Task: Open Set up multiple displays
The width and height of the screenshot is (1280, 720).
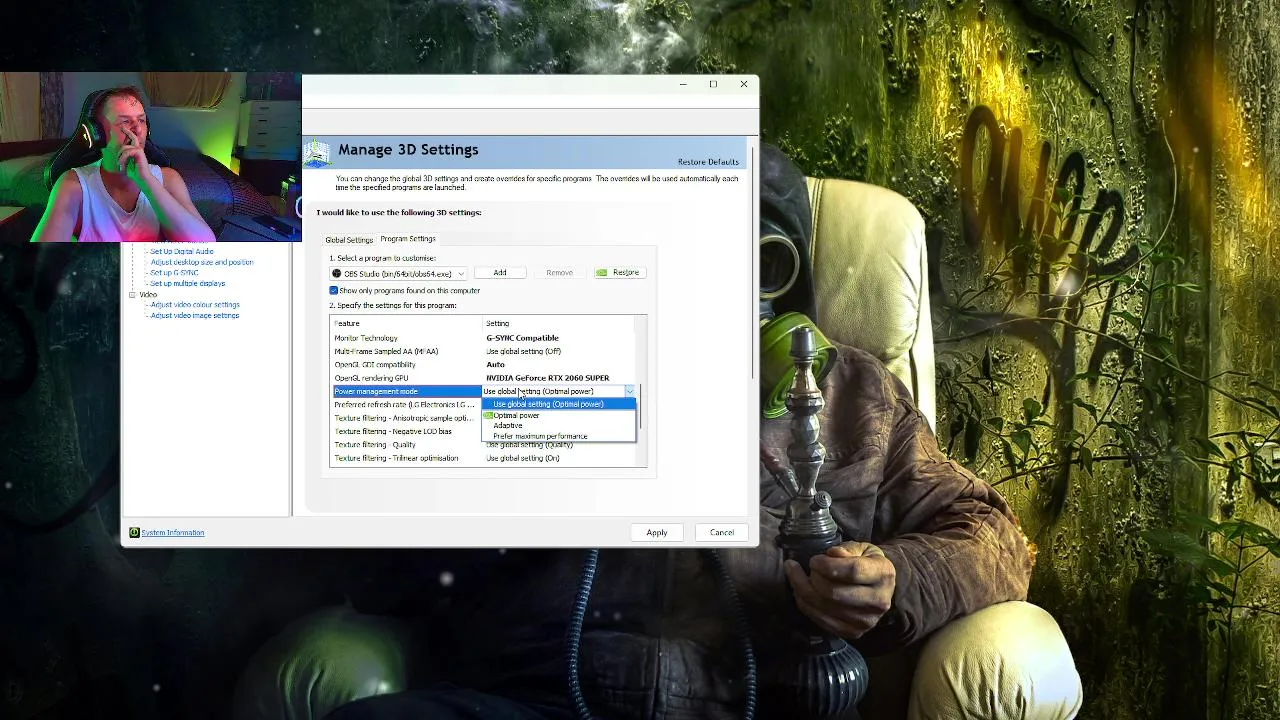Action: [x=188, y=283]
